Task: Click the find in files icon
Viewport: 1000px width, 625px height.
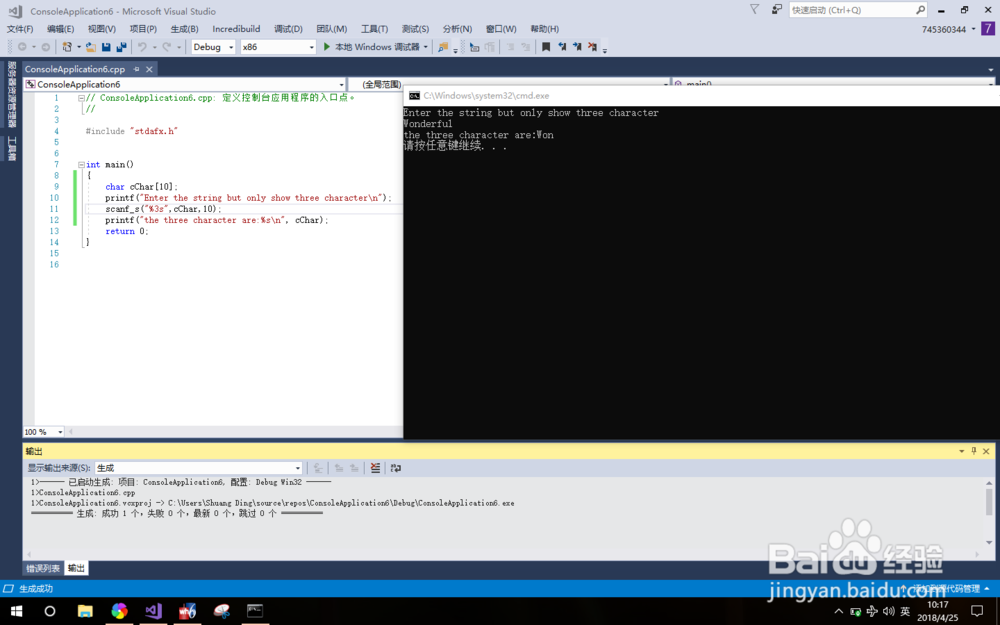Action: click(x=443, y=47)
